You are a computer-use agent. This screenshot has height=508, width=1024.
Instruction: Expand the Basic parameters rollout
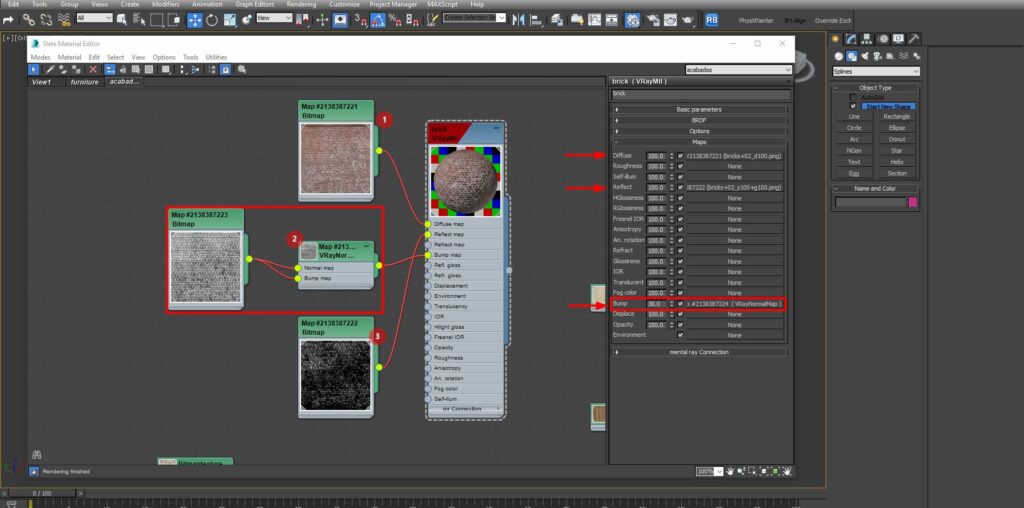click(699, 110)
